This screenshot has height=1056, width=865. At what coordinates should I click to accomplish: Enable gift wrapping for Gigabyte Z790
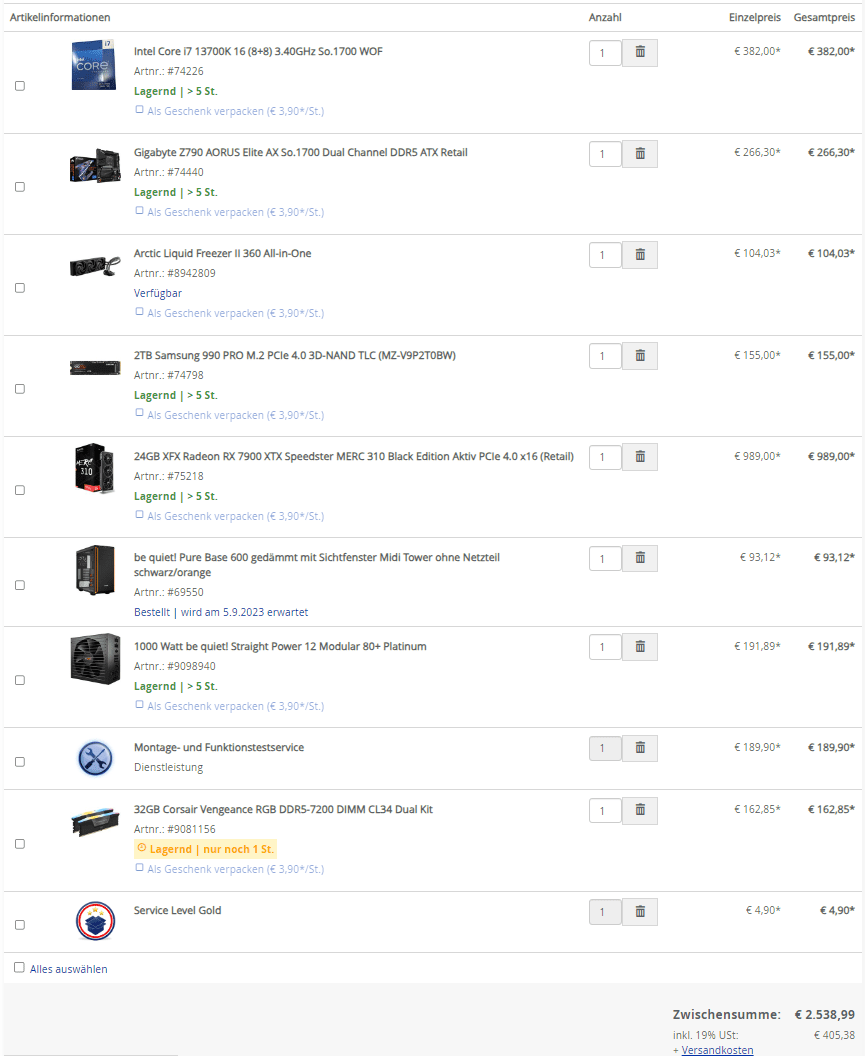coord(139,210)
